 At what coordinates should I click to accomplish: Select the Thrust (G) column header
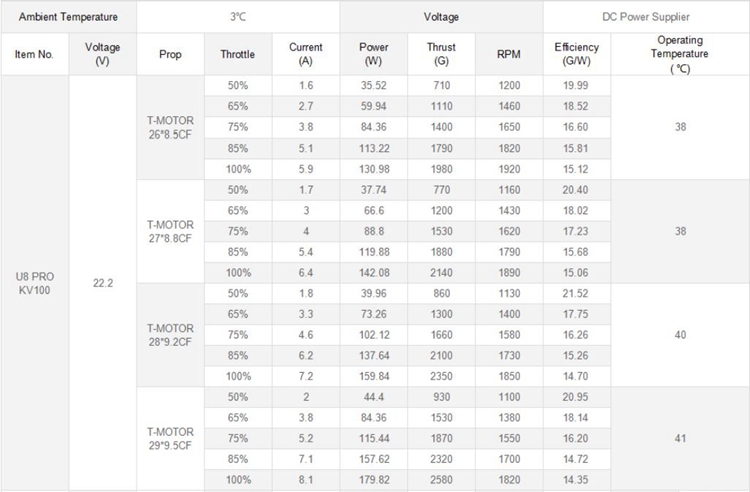pyautogui.click(x=441, y=54)
